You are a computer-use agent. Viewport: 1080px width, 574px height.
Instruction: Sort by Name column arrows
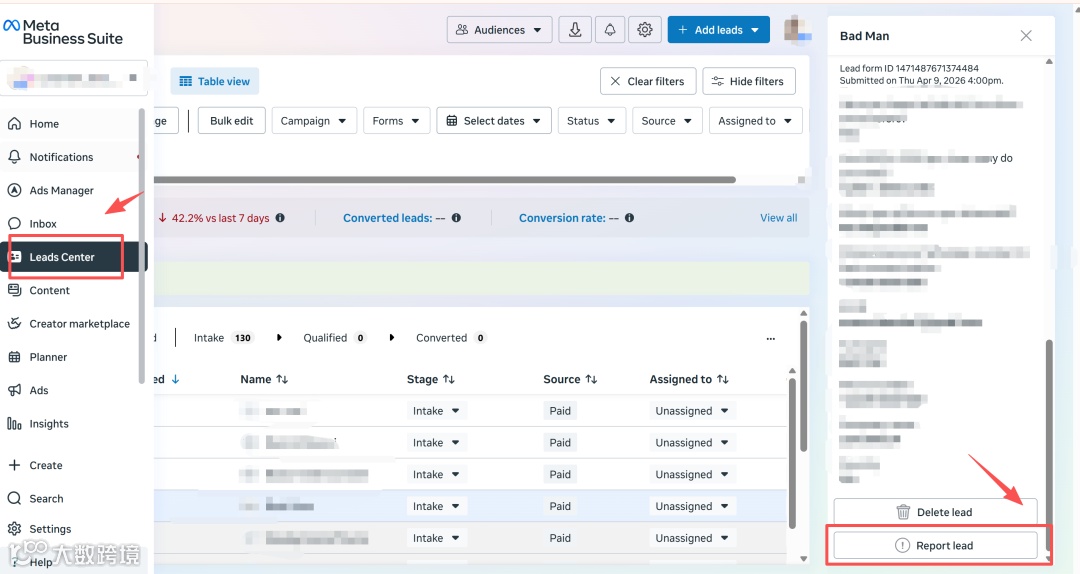click(x=282, y=379)
